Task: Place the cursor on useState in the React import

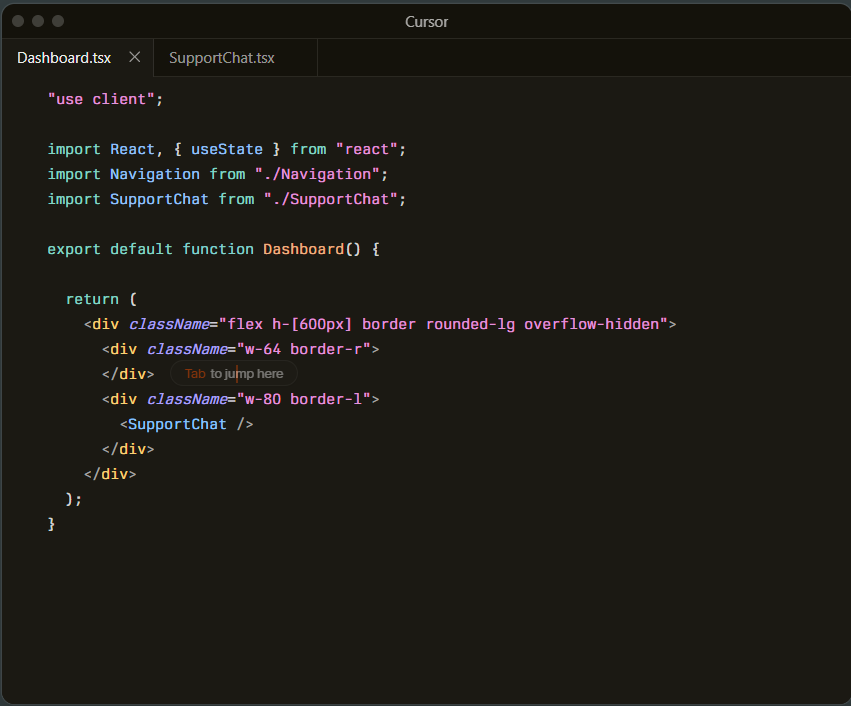Action: point(226,149)
